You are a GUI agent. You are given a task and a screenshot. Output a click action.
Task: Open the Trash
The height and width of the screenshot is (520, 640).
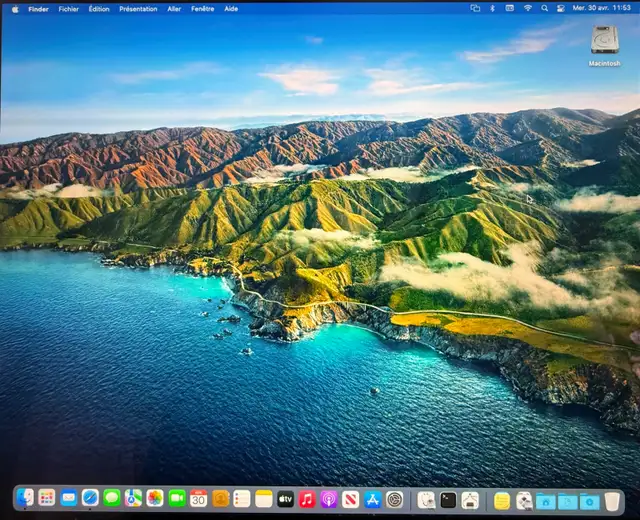612,502
